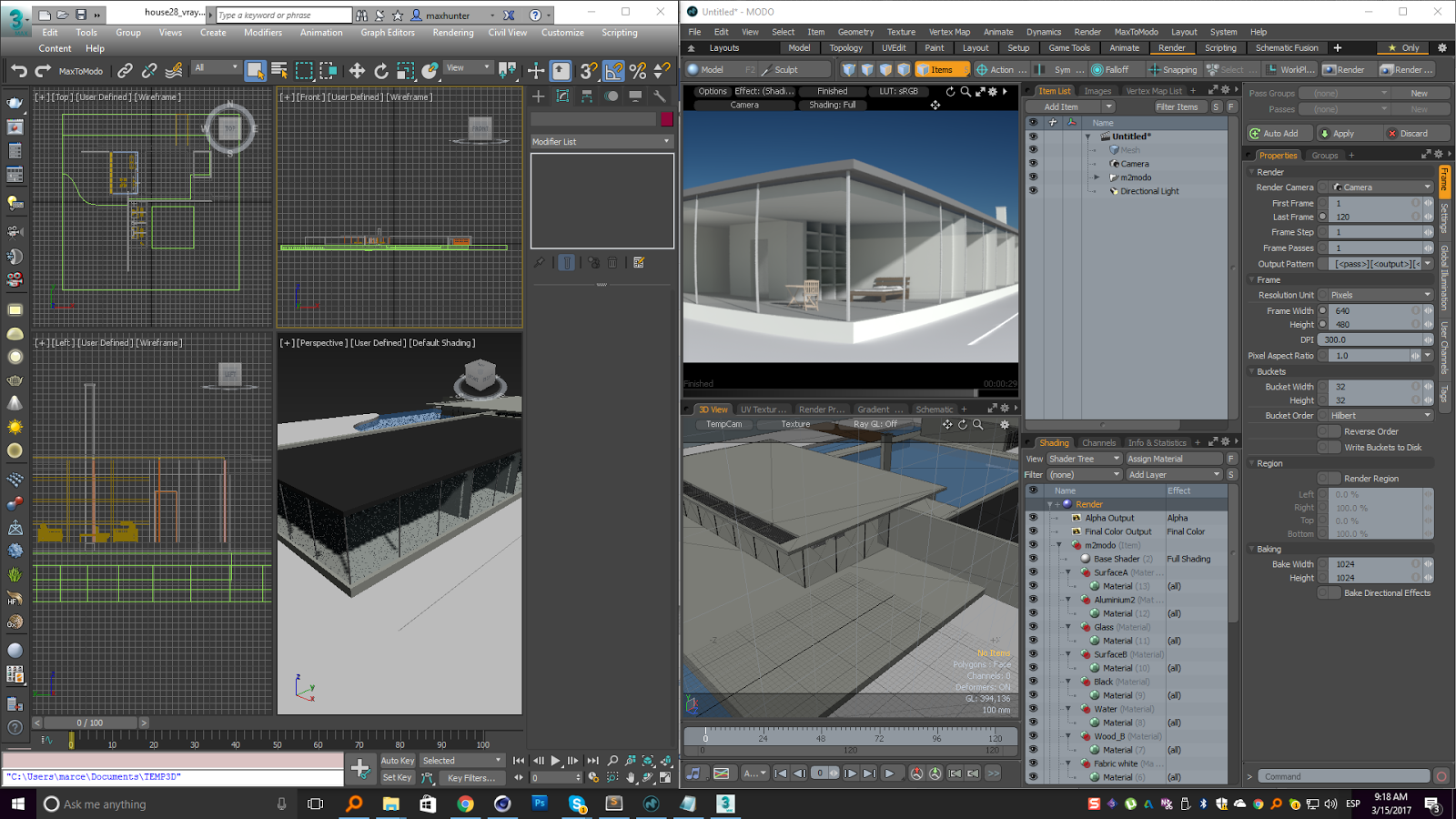Open File Explorer from the taskbar

pyautogui.click(x=390, y=804)
